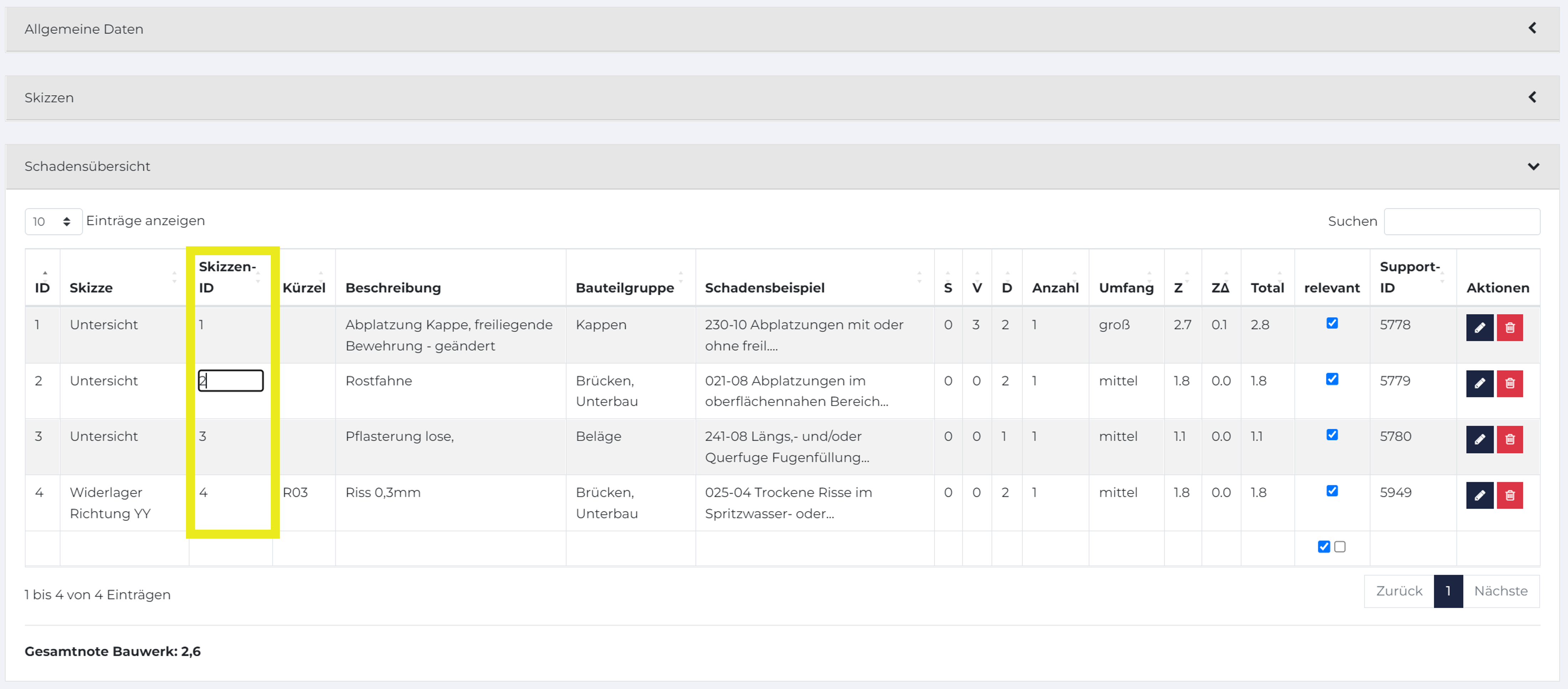This screenshot has height=689, width=1568.
Task: Click the Widerlager Richtung YY cell
Action: pyautogui.click(x=124, y=503)
